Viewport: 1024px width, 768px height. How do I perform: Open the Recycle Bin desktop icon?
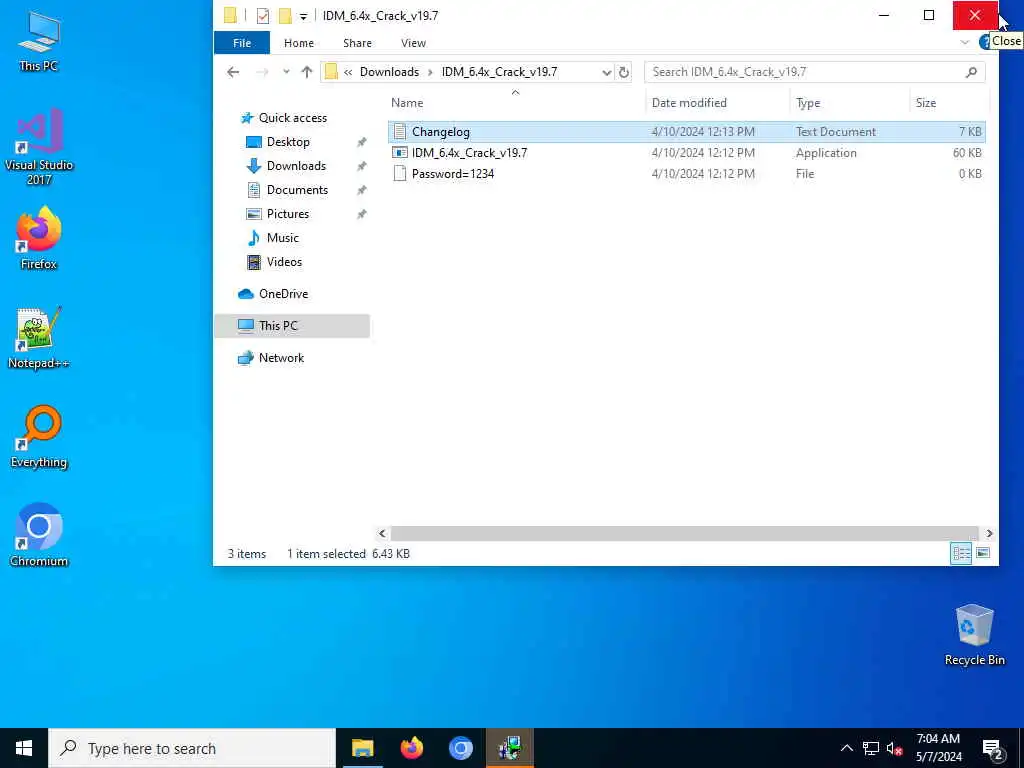(x=974, y=635)
